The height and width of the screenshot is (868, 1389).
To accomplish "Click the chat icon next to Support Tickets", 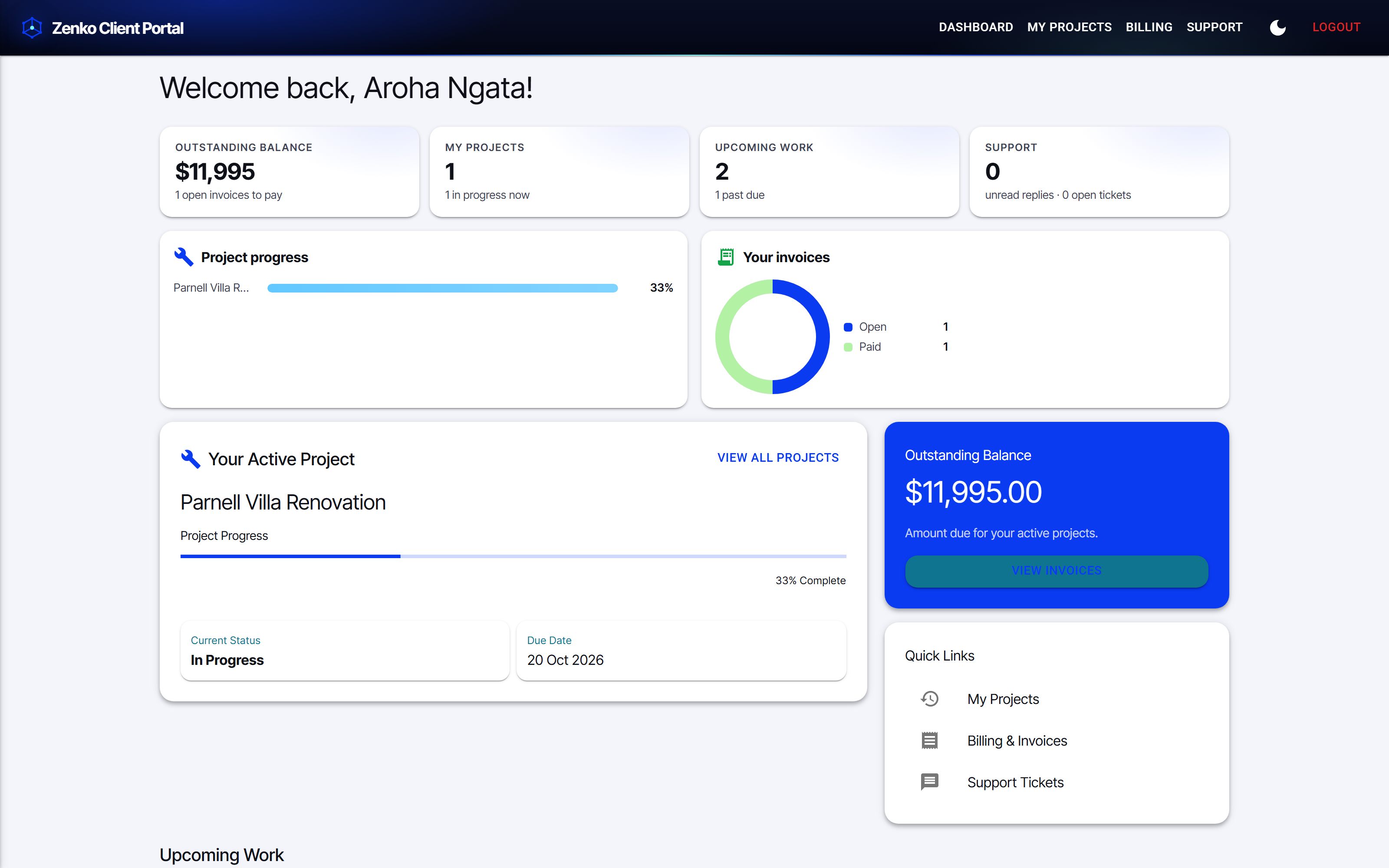I will [x=929, y=782].
